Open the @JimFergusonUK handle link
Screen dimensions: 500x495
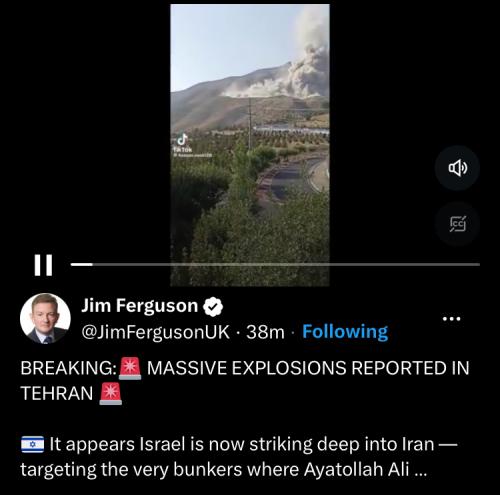click(155, 332)
